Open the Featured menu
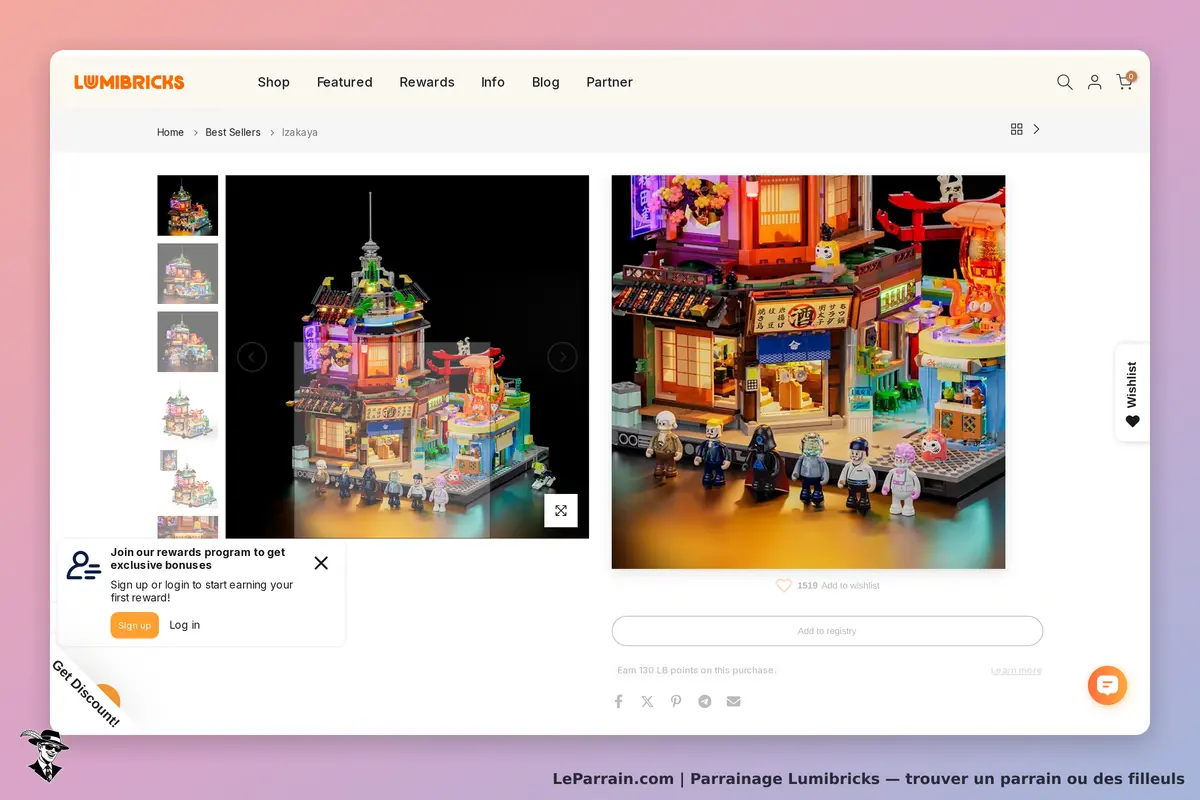This screenshot has height=800, width=1200. (x=345, y=82)
